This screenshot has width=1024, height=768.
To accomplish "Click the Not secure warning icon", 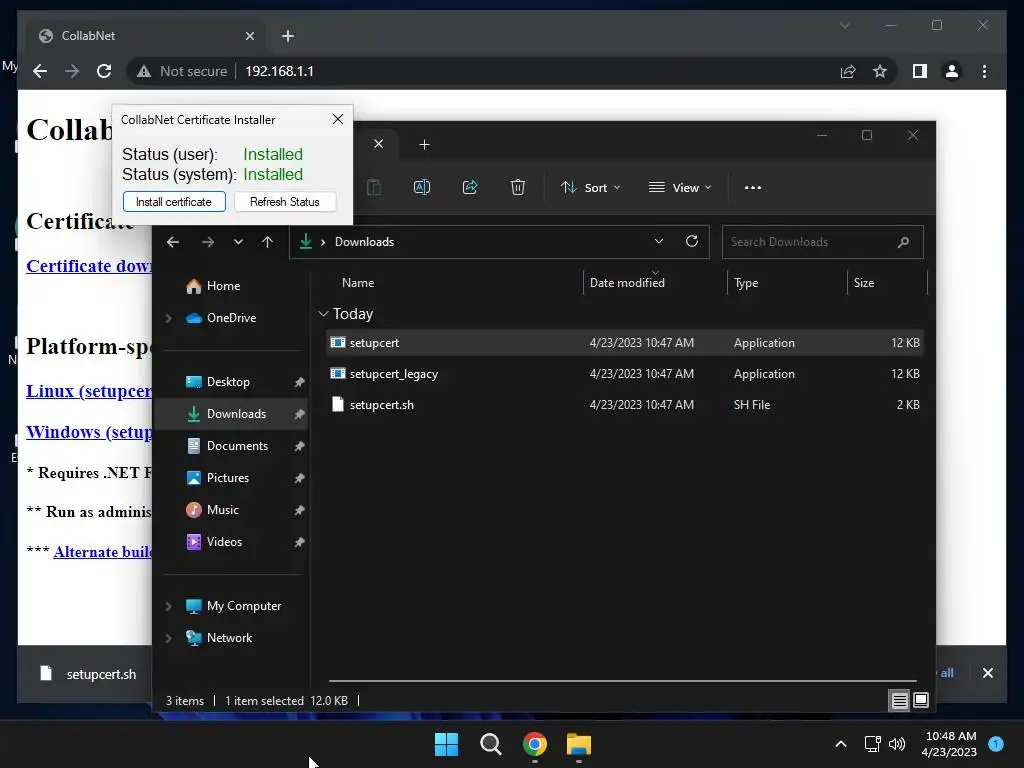I will click(x=144, y=71).
